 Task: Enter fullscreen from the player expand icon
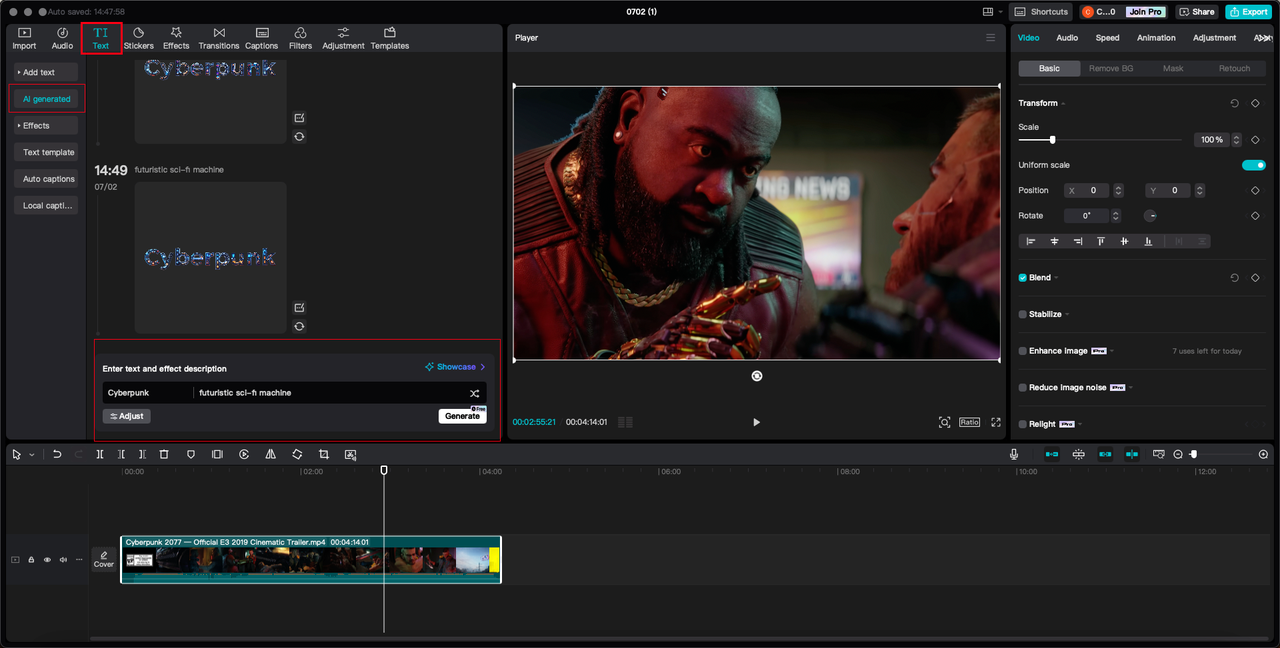click(x=996, y=423)
